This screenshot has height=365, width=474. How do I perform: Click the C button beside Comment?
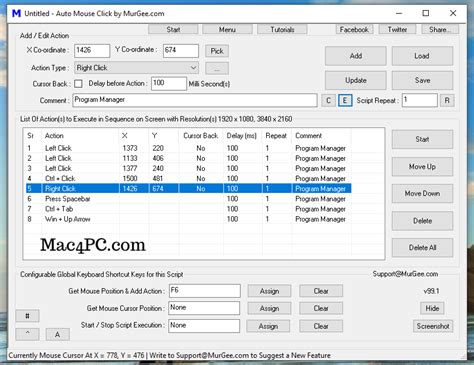click(x=328, y=100)
